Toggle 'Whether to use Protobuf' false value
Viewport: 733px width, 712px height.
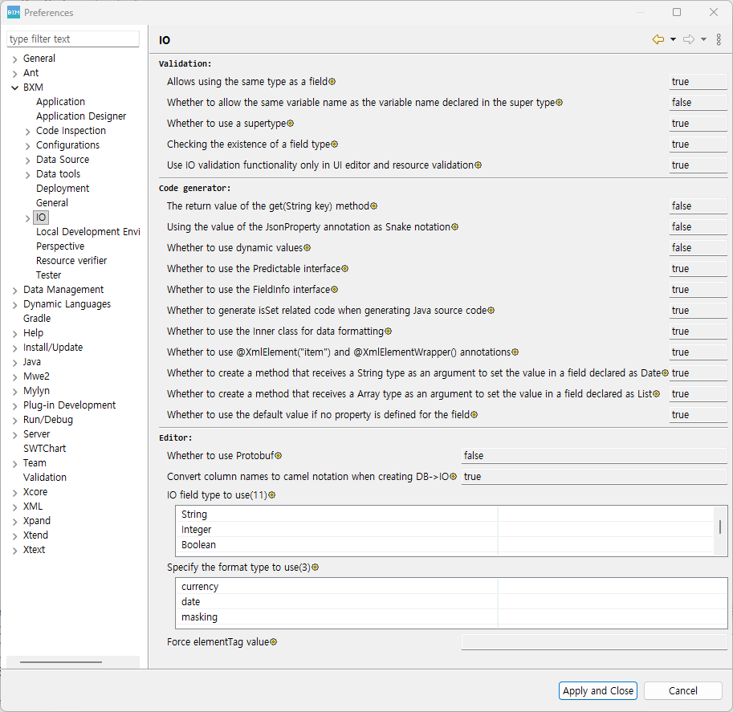coord(593,456)
